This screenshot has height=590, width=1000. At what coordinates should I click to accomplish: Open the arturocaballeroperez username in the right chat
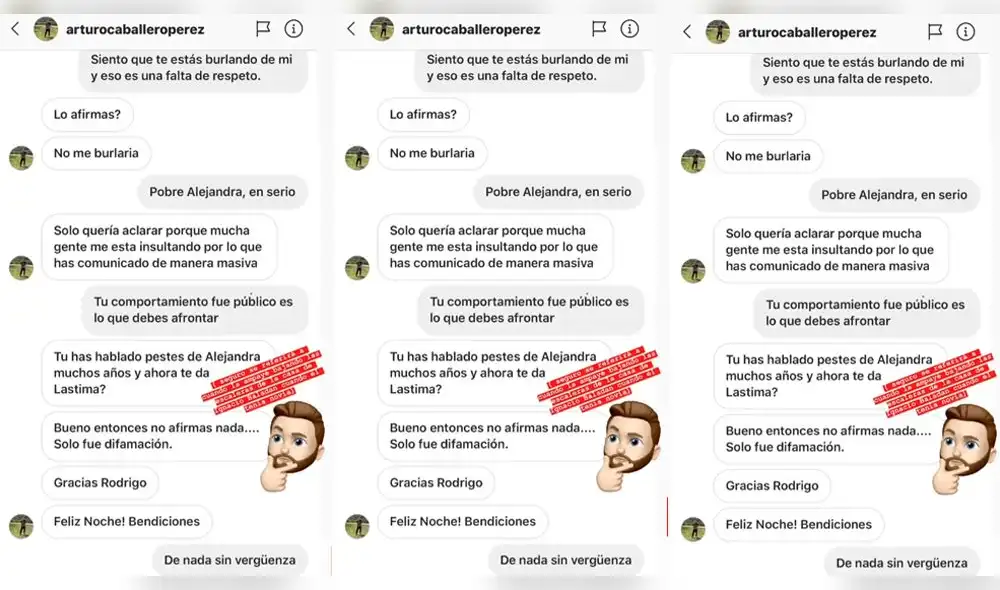point(807,33)
